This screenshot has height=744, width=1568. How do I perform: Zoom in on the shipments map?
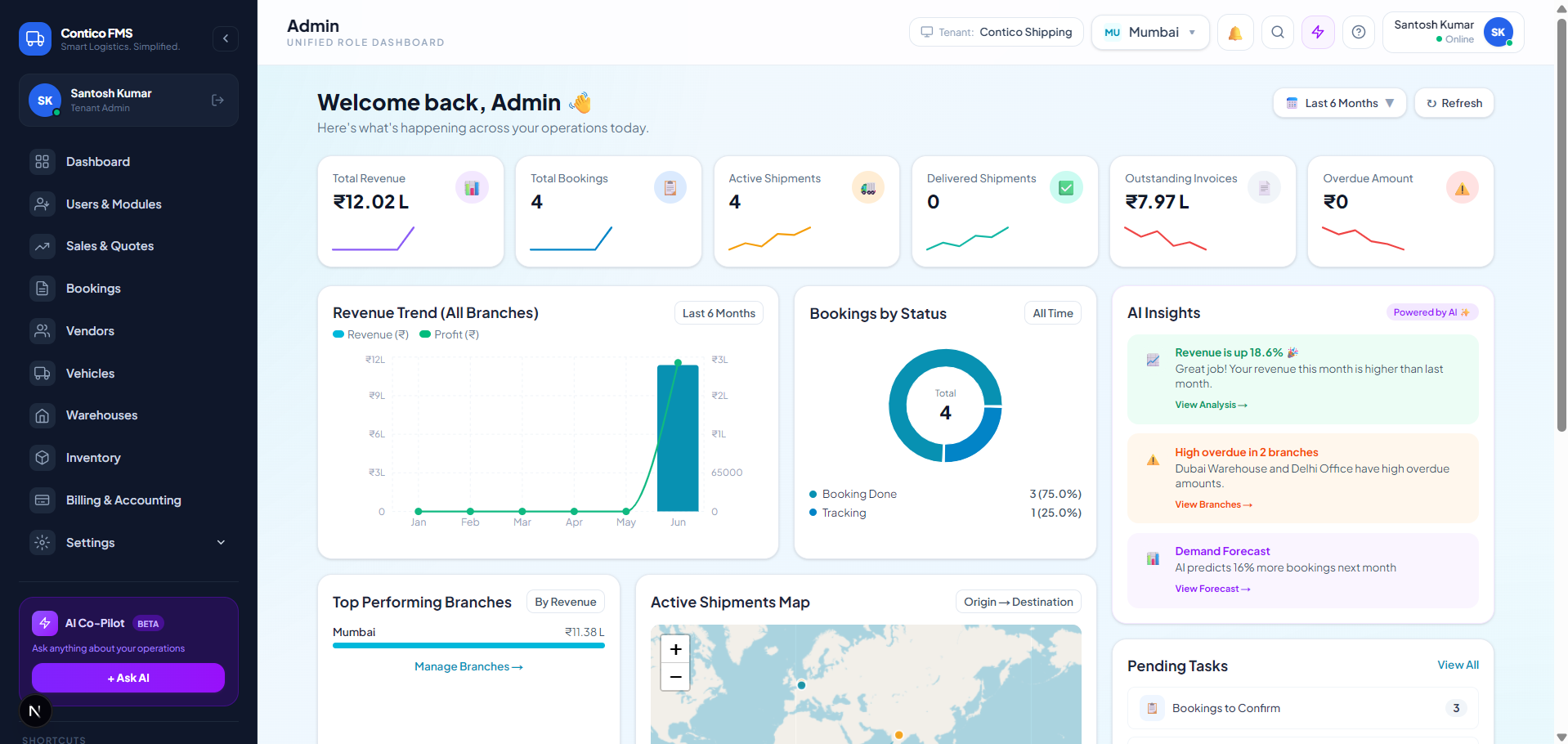pos(675,649)
